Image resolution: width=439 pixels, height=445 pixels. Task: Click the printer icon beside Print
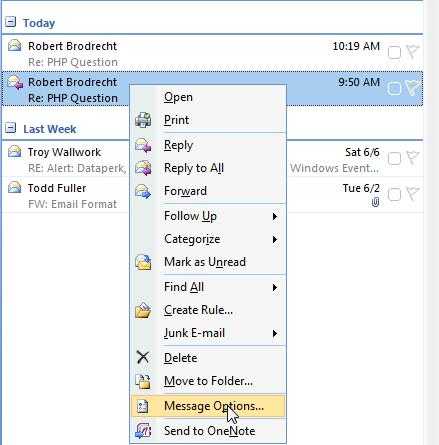tap(143, 120)
